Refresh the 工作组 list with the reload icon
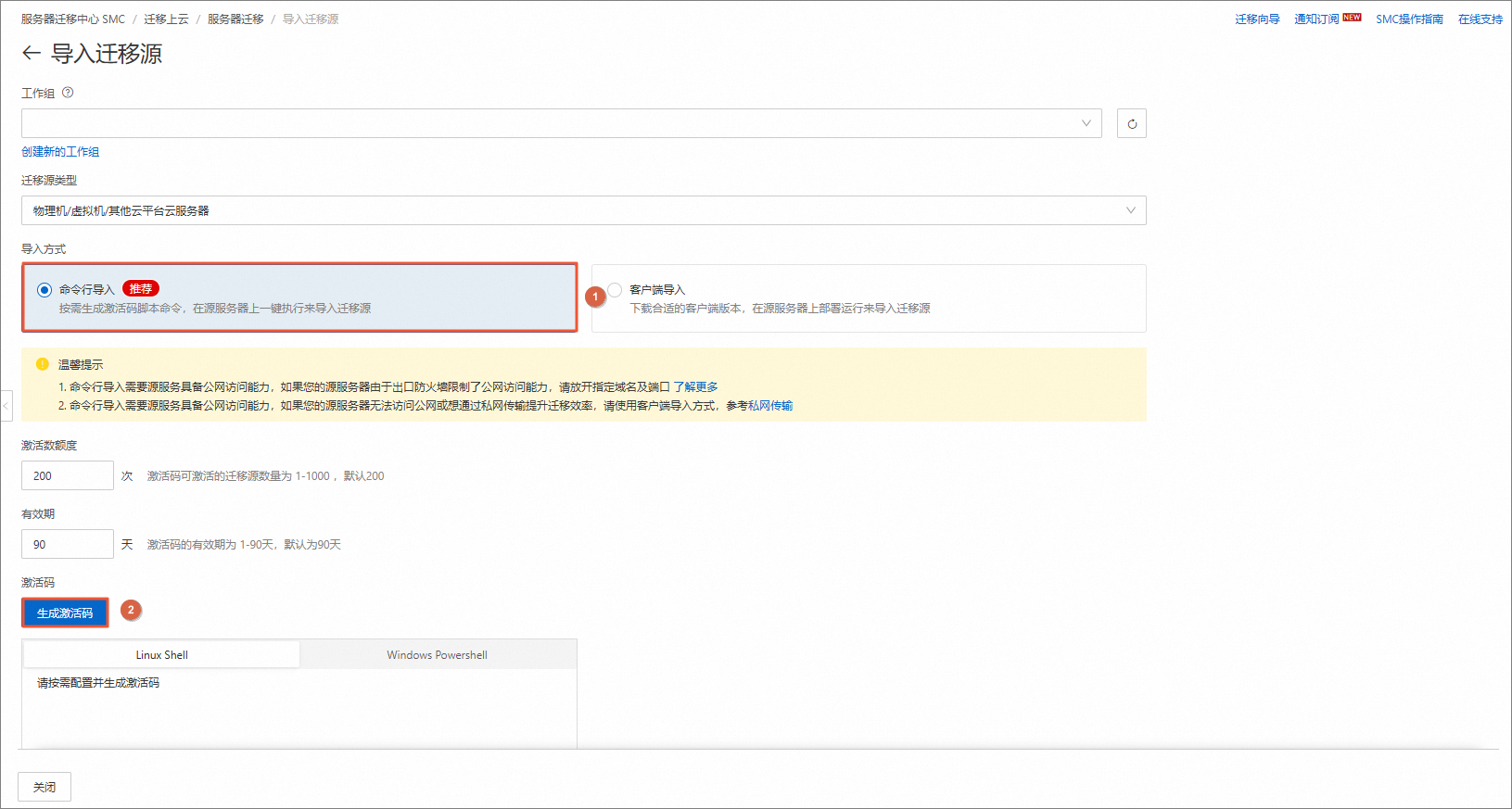1512x809 pixels. tap(1132, 123)
